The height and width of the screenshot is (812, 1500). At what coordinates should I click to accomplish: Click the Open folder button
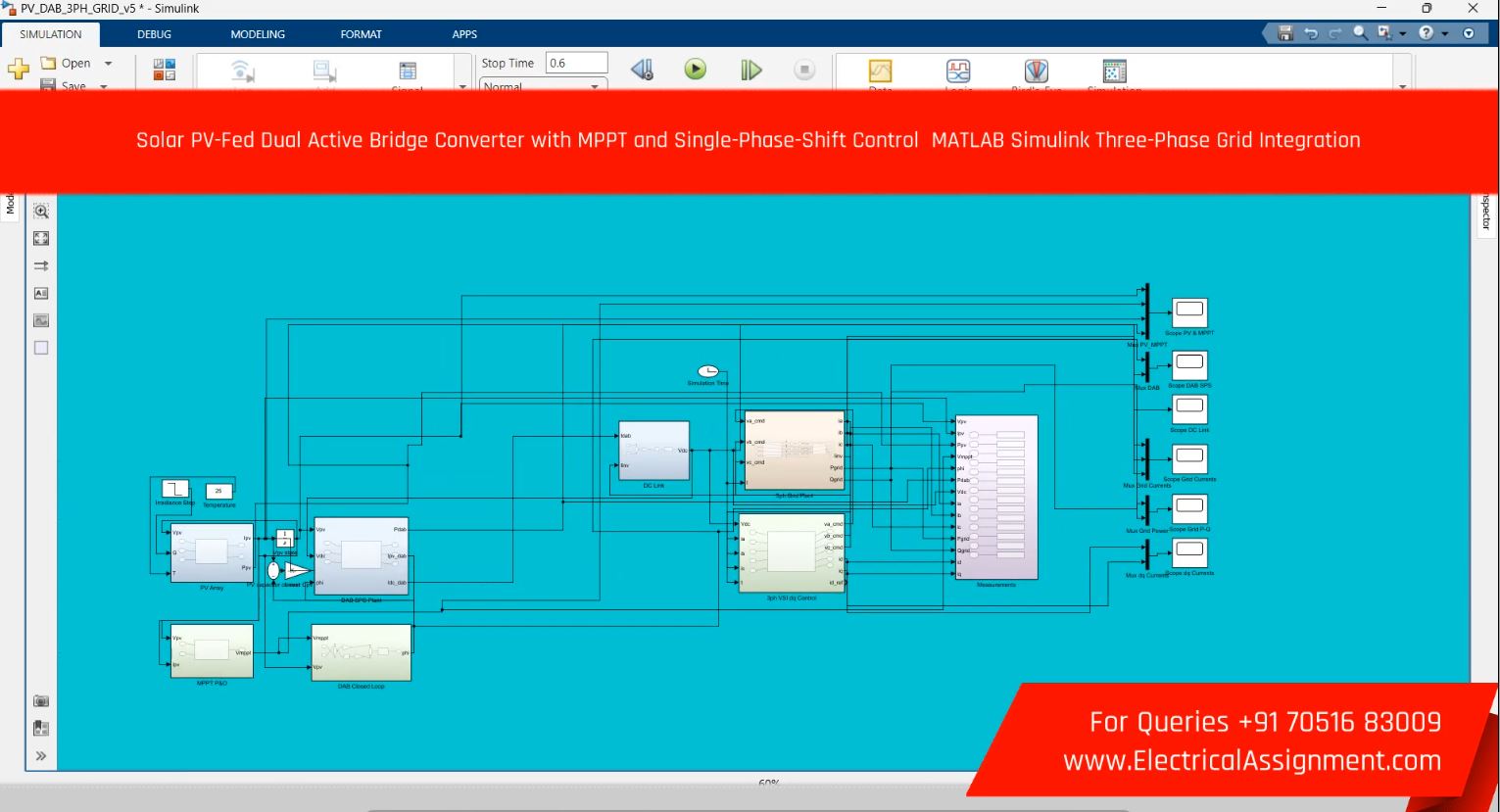pos(66,63)
